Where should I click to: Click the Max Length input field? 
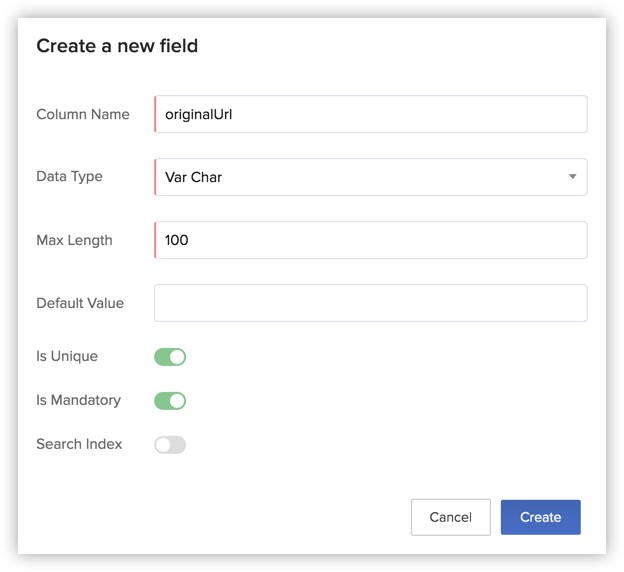[x=370, y=240]
